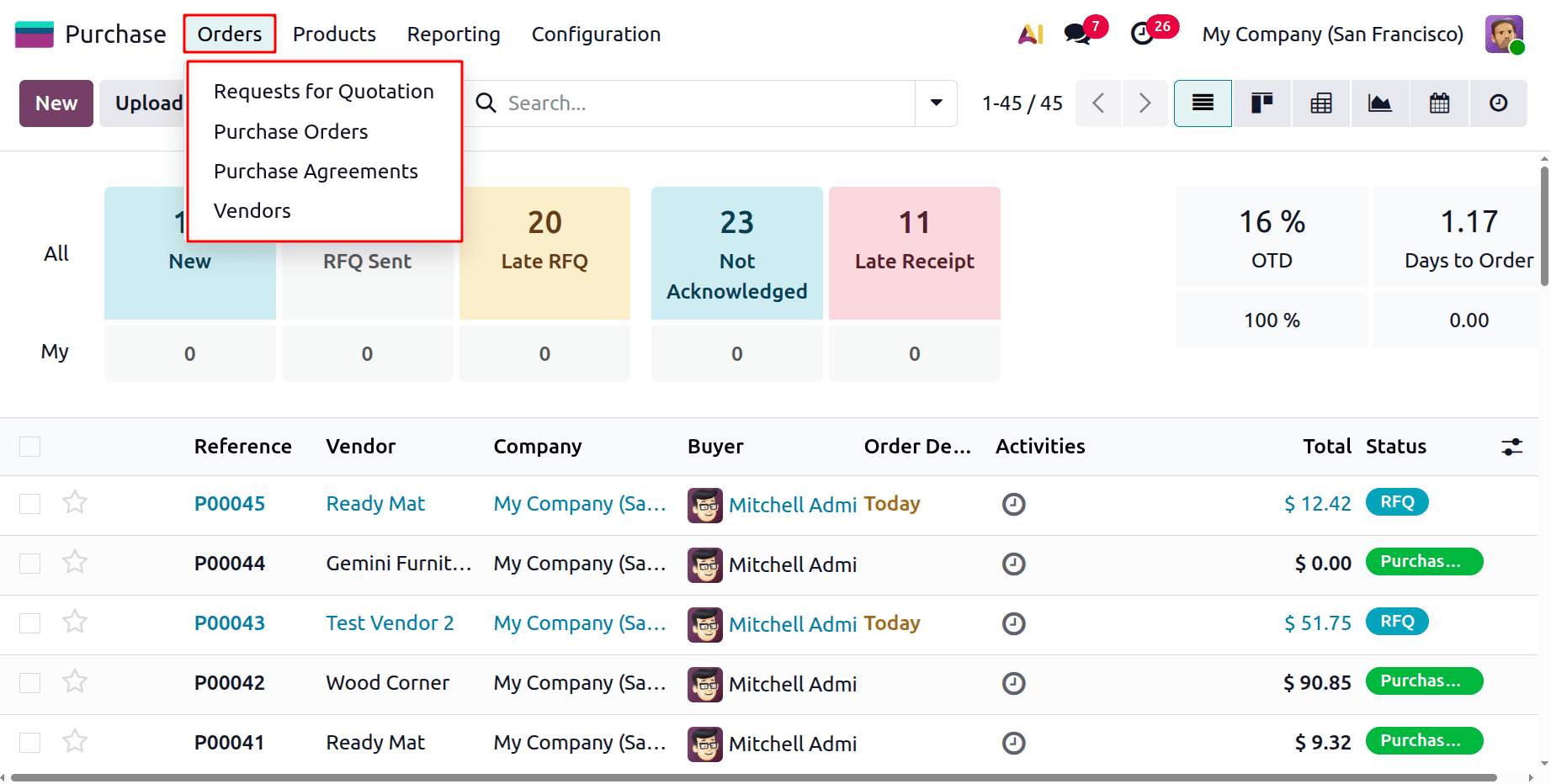The width and height of the screenshot is (1551, 784).
Task: Open the Calendar view
Action: 1438,103
